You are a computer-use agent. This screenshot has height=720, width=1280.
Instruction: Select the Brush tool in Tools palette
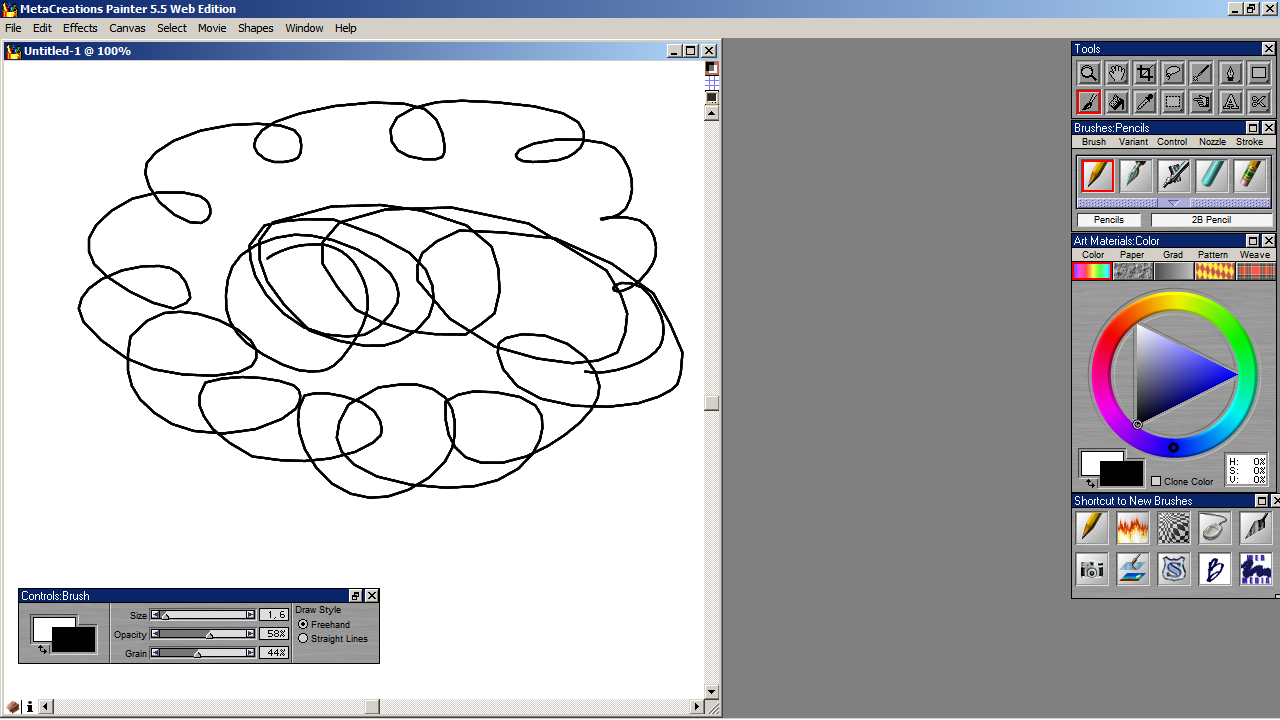click(1088, 101)
